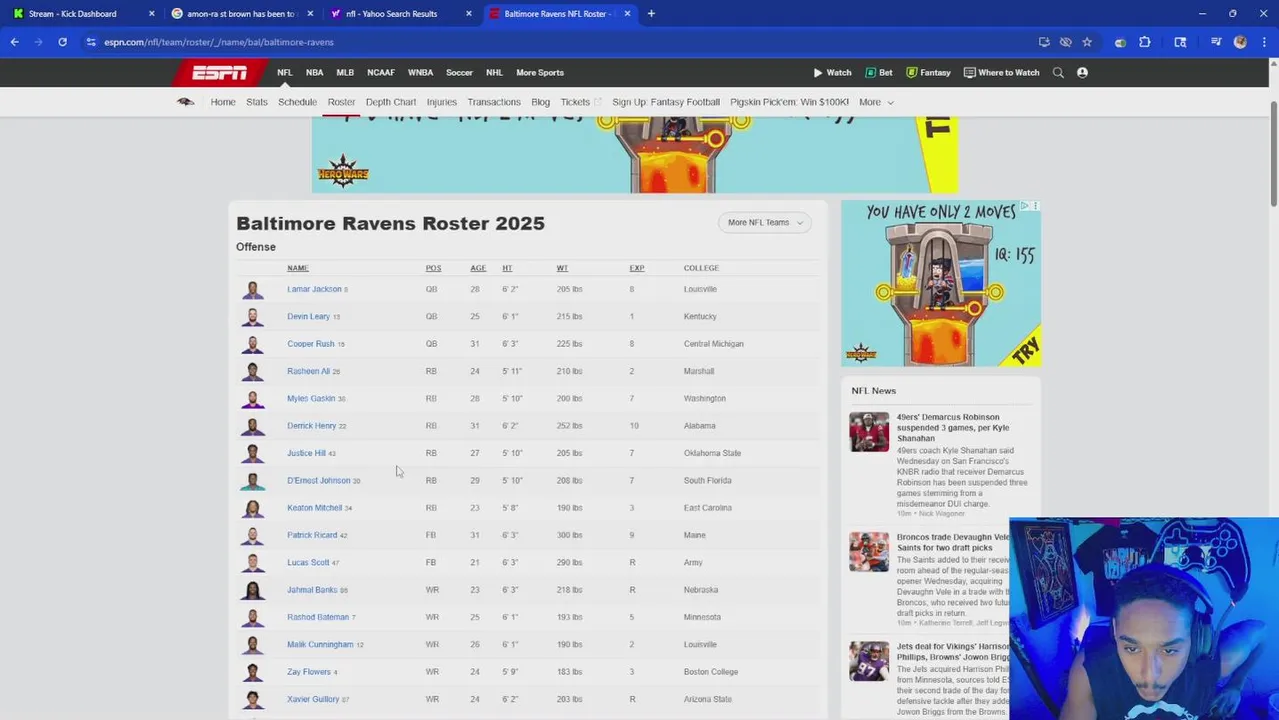Click the POS column header

433,268
